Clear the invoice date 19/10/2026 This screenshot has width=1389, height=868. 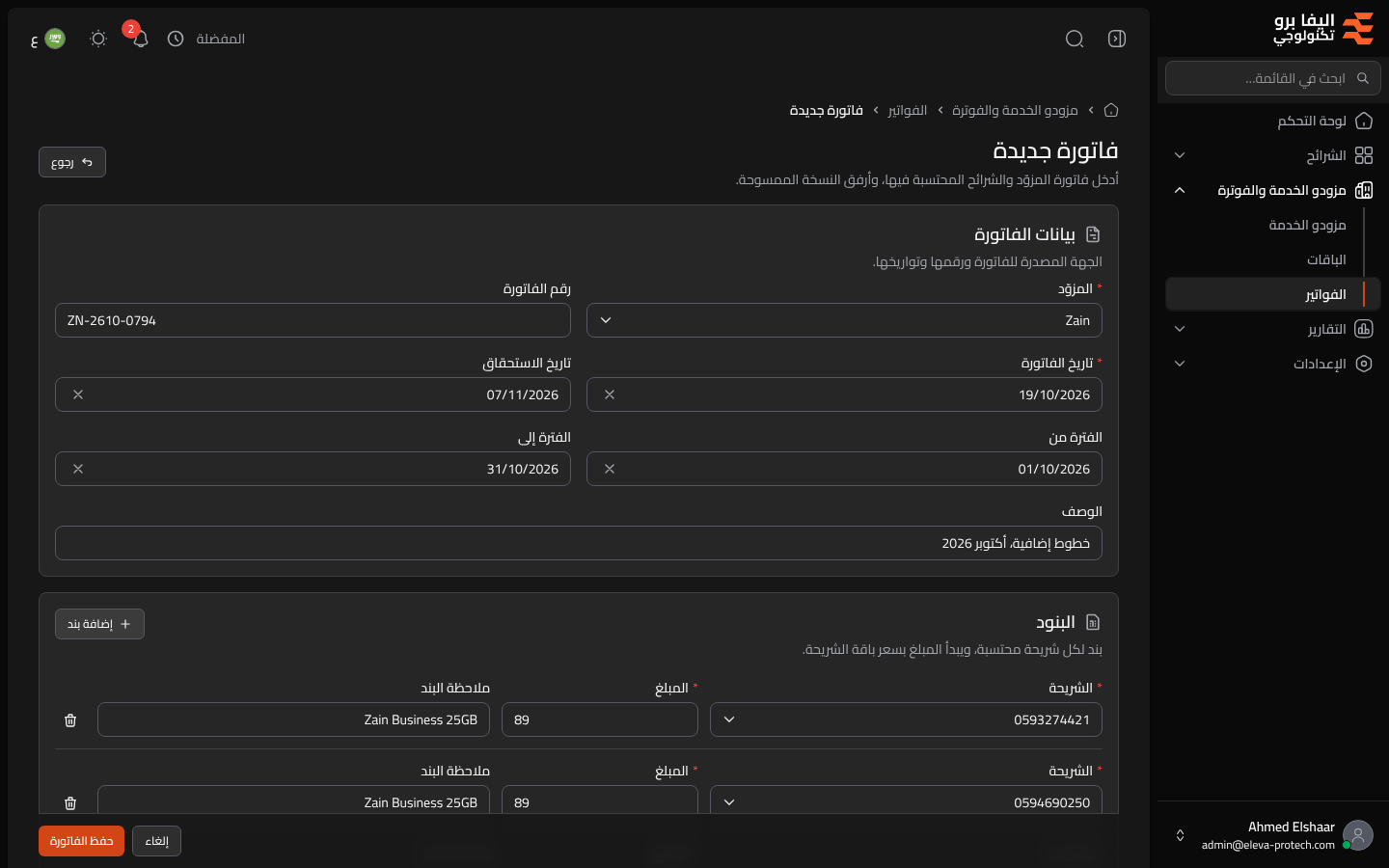pyautogui.click(x=610, y=394)
